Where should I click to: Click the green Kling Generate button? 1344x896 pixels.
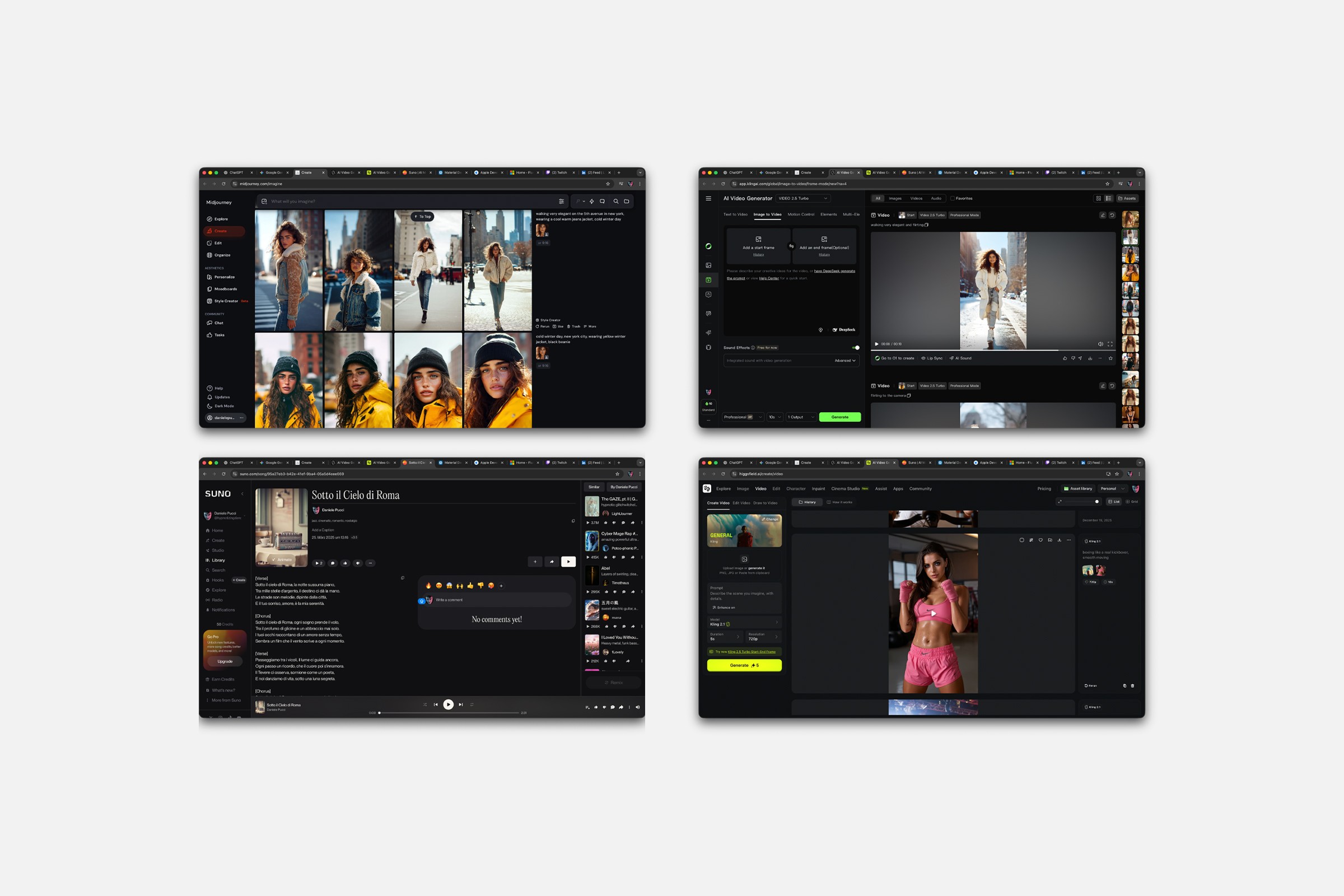(839, 417)
